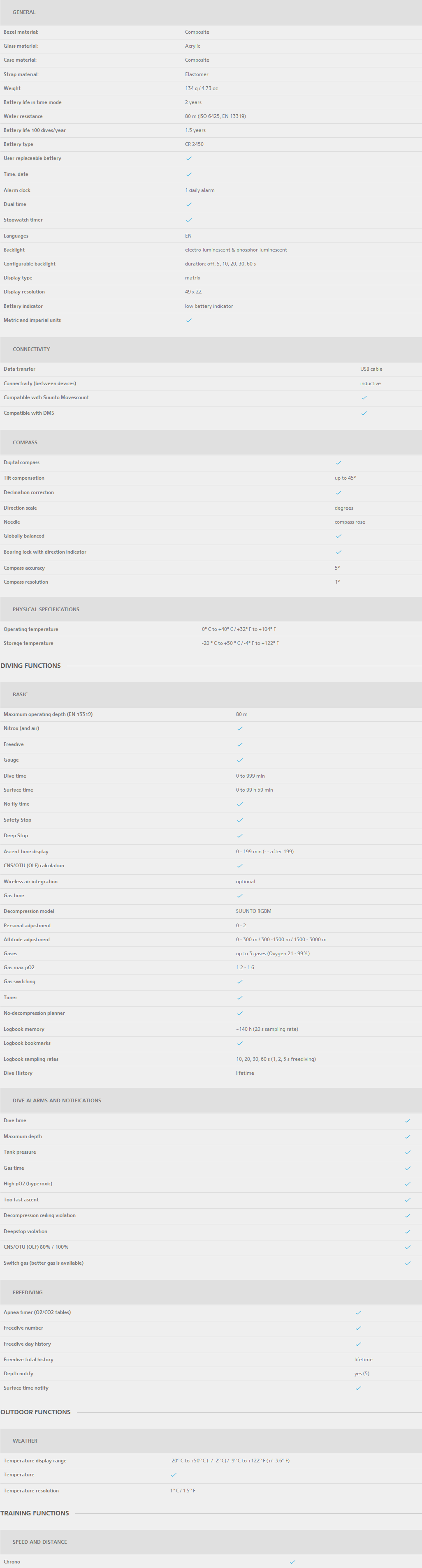Click the DIVING FUNCTIONS heading

30,666
